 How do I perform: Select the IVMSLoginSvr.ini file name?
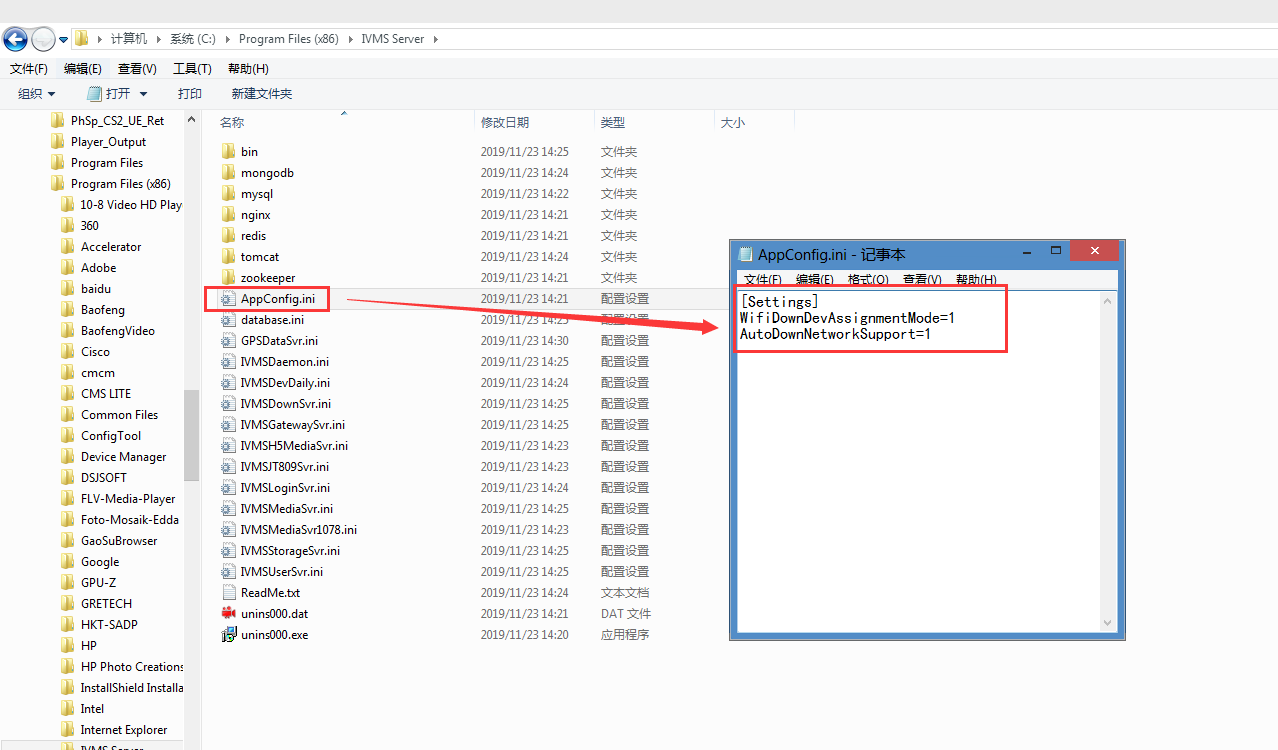pos(285,488)
